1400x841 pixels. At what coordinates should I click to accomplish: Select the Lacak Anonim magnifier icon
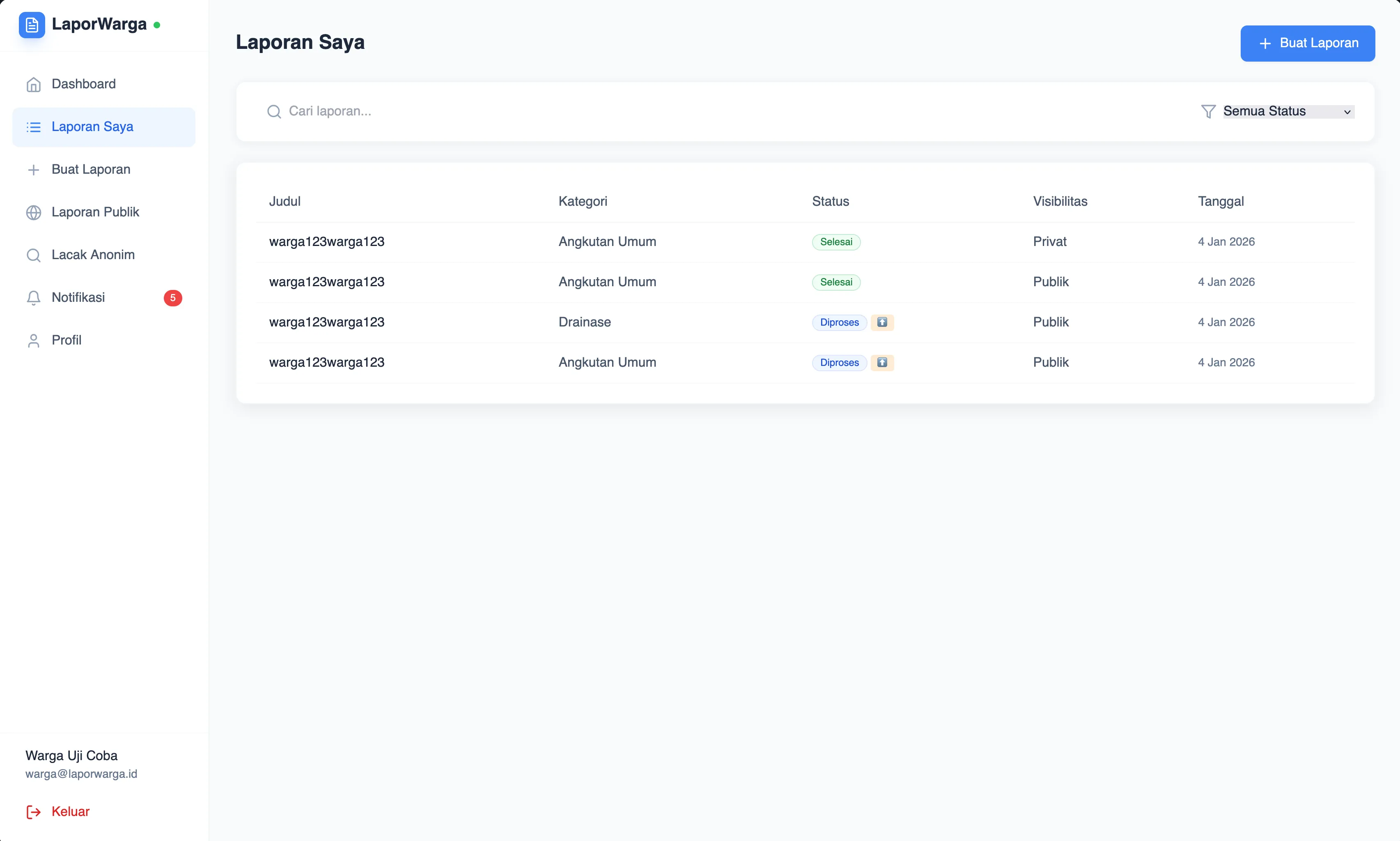pyautogui.click(x=33, y=255)
